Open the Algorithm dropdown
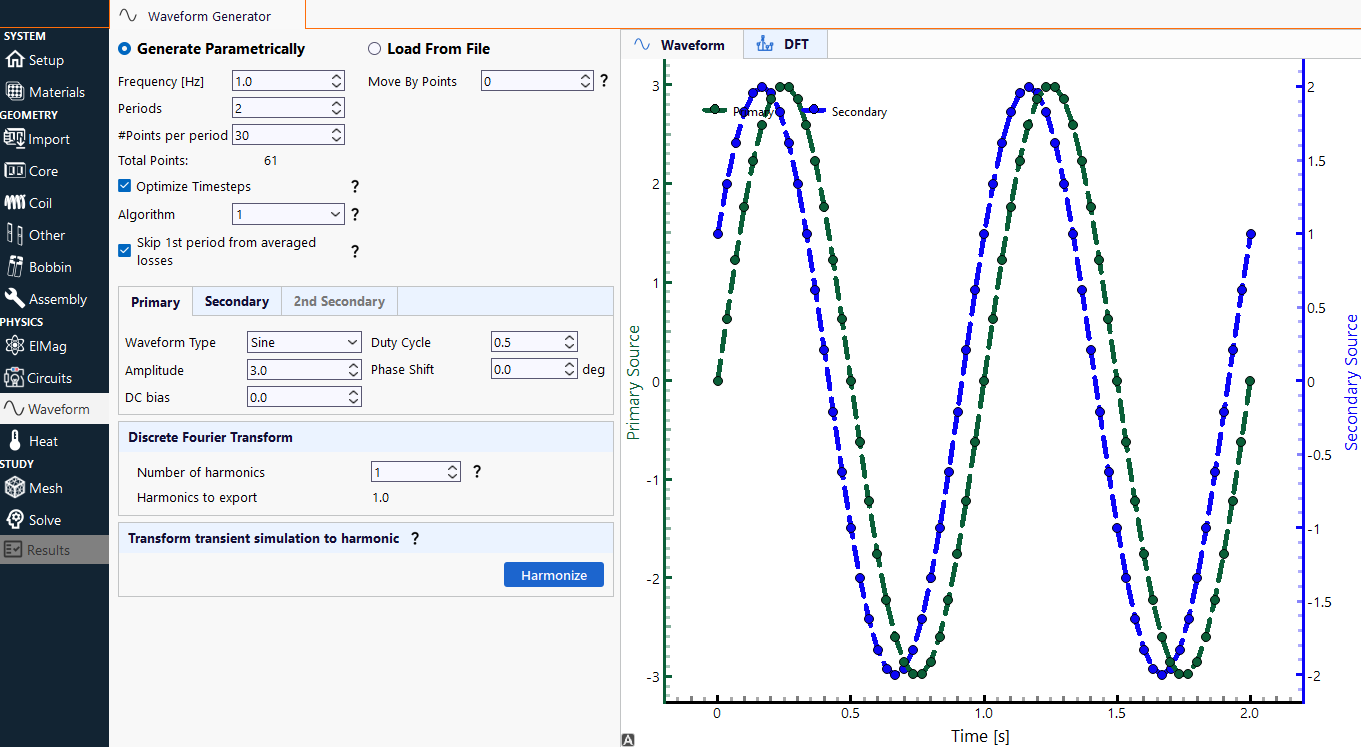The width and height of the screenshot is (1361, 747). pyautogui.click(x=288, y=214)
